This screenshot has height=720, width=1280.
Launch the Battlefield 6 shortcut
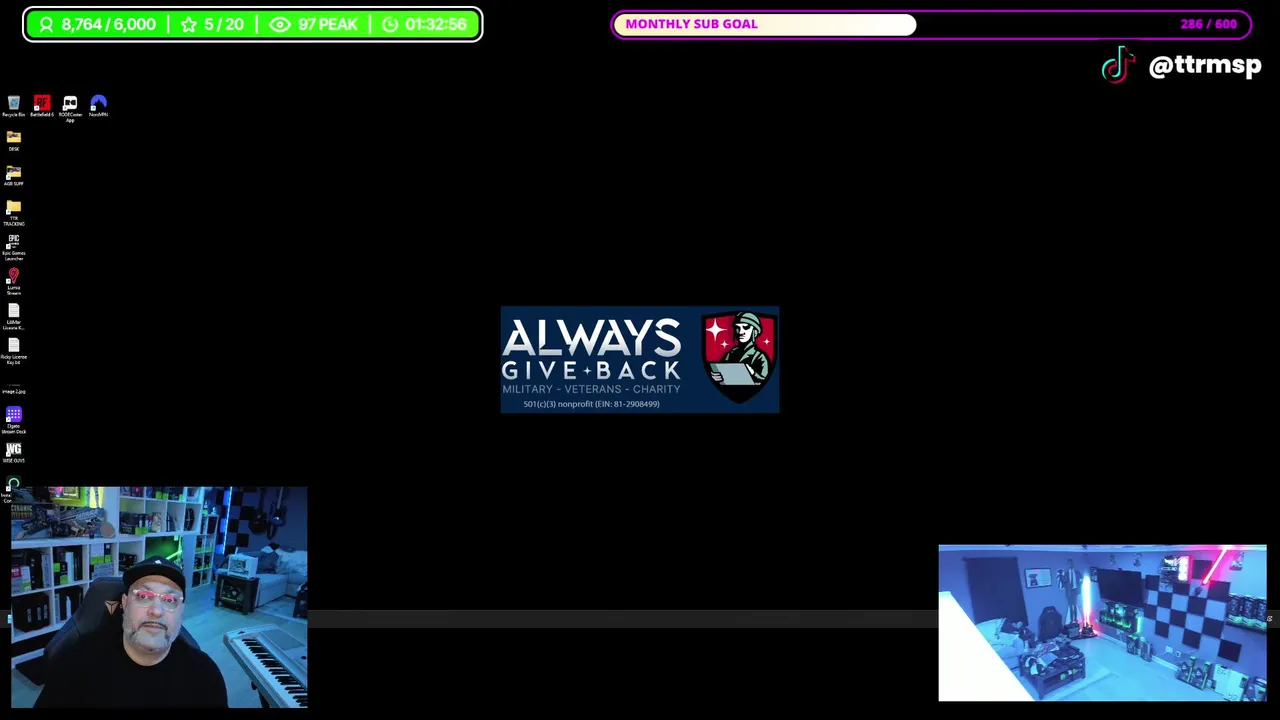tap(42, 106)
